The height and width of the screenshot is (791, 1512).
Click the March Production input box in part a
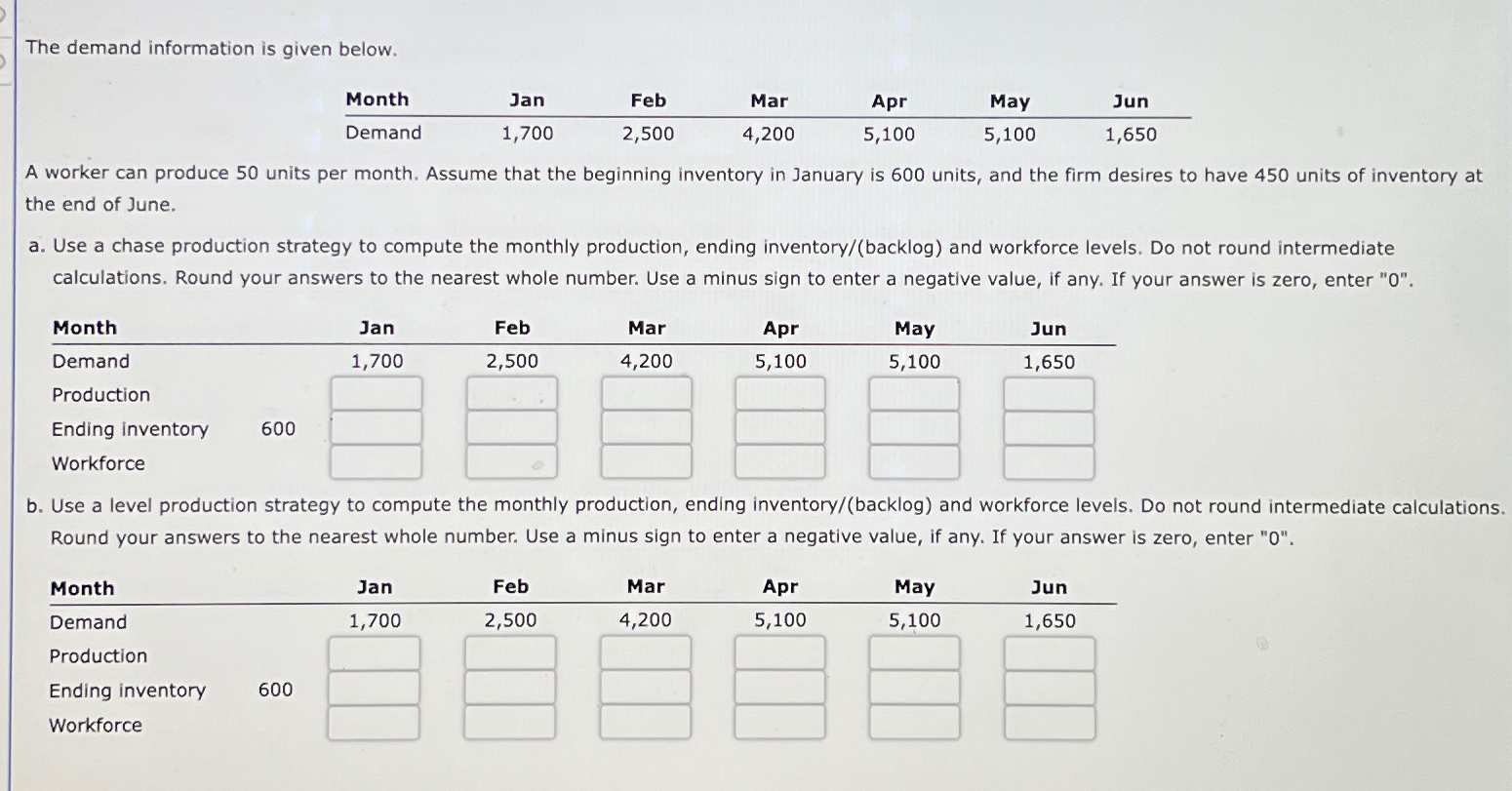coord(646,392)
